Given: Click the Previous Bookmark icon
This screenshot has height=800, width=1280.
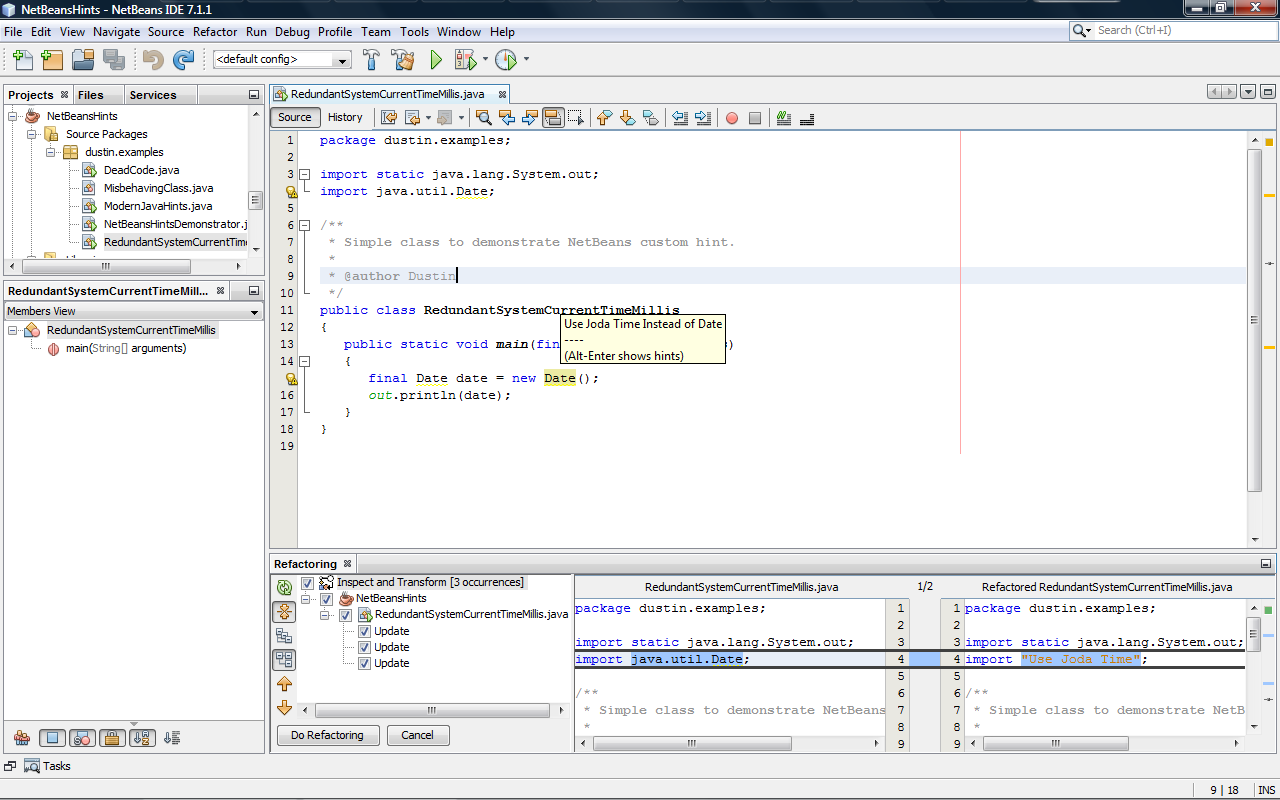Looking at the screenshot, I should pyautogui.click(x=604, y=118).
